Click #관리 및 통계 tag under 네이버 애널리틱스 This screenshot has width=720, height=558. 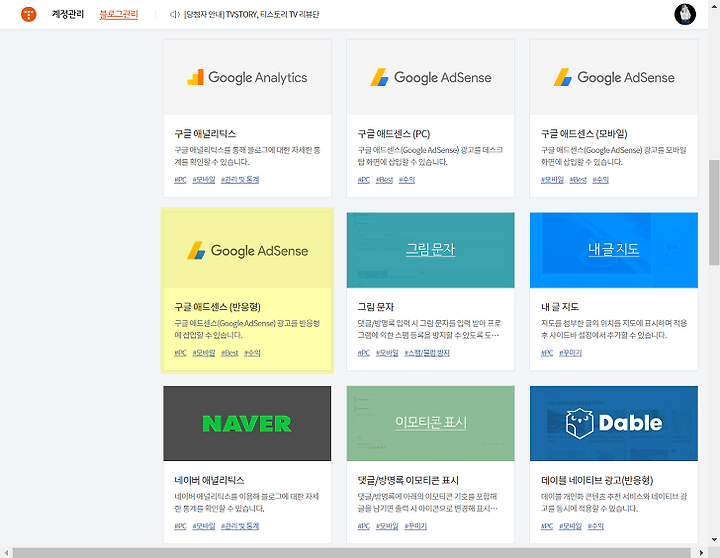point(240,526)
